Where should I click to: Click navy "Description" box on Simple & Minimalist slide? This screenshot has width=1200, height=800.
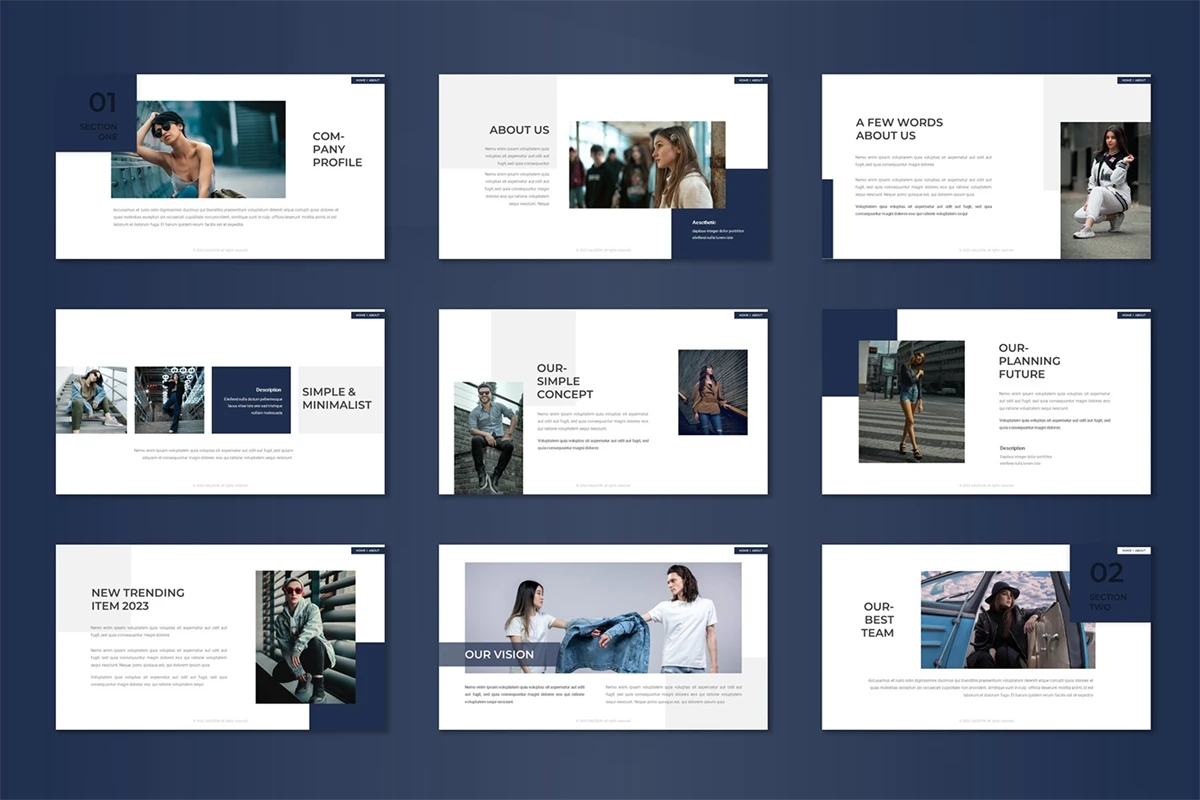pos(251,400)
